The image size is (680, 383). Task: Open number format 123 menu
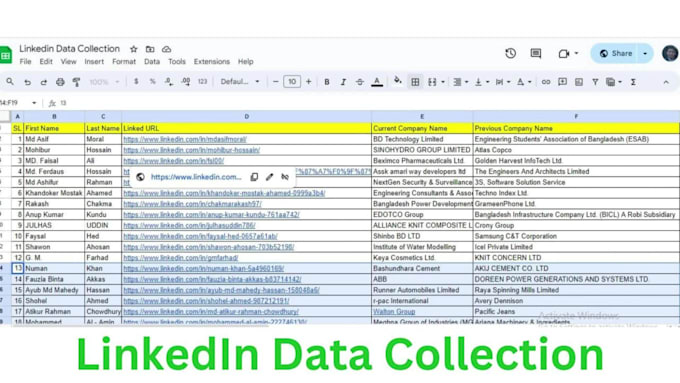point(202,82)
